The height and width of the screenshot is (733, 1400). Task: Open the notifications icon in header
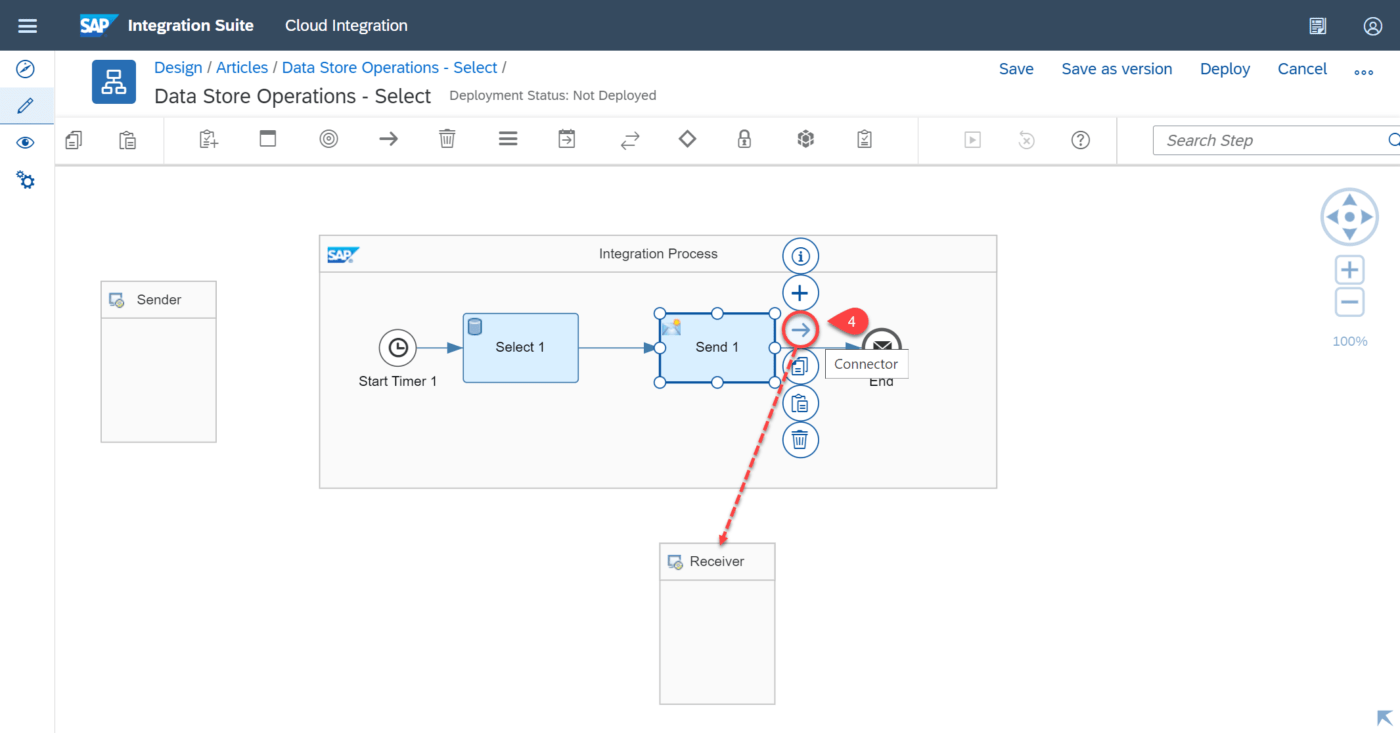(x=1318, y=26)
